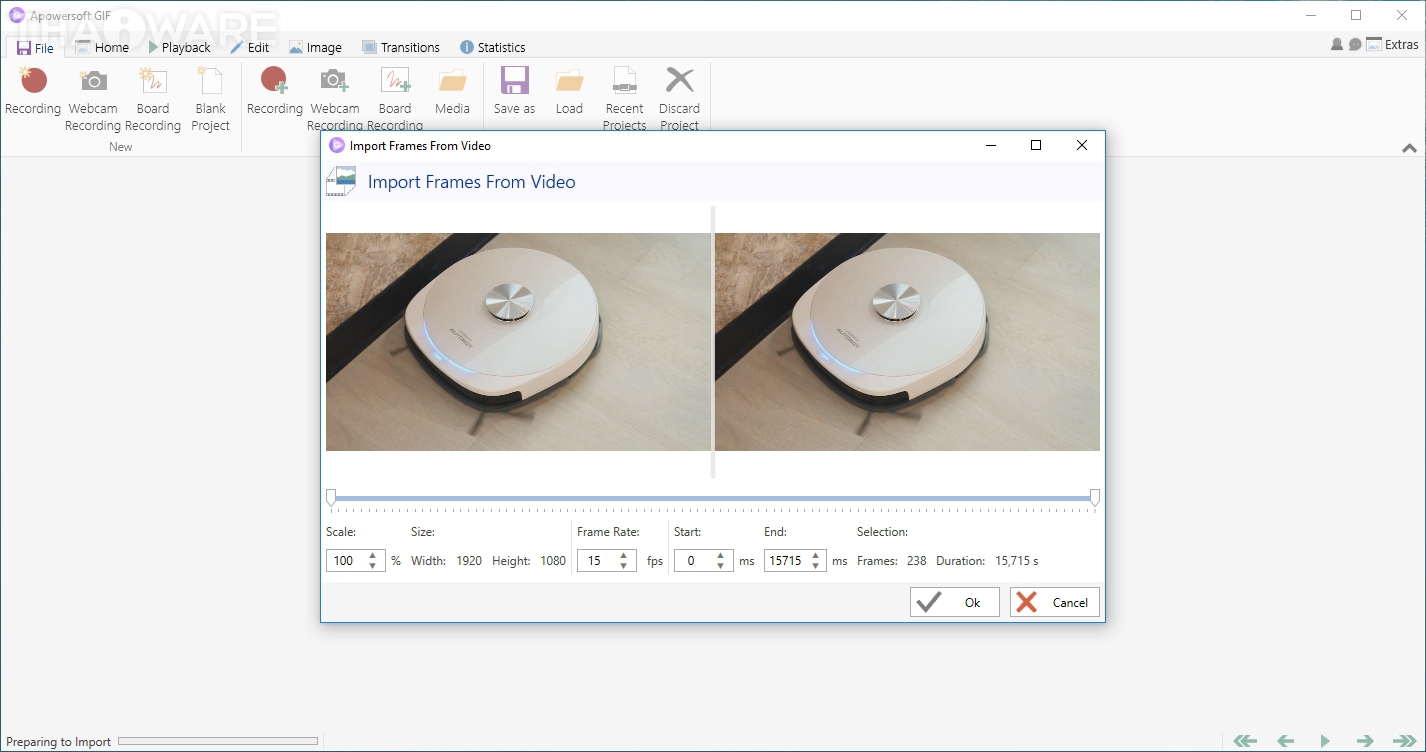Jump to the last frame
The image size is (1426, 752).
[x=1404, y=741]
